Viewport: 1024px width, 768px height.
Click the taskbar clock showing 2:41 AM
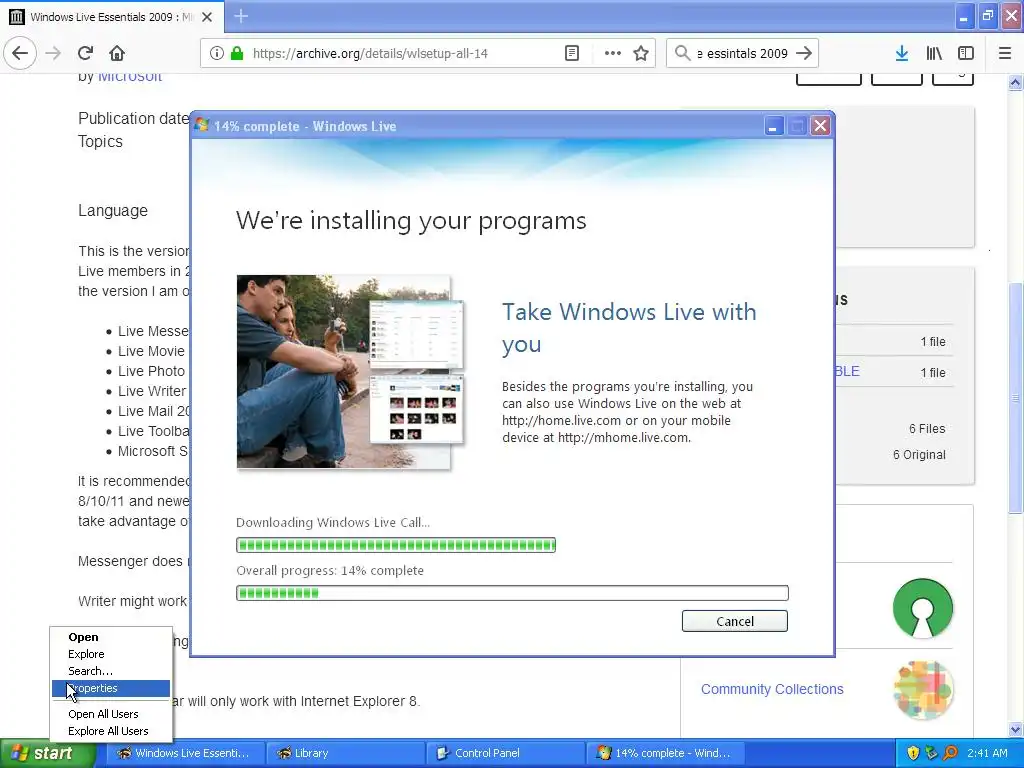point(987,753)
